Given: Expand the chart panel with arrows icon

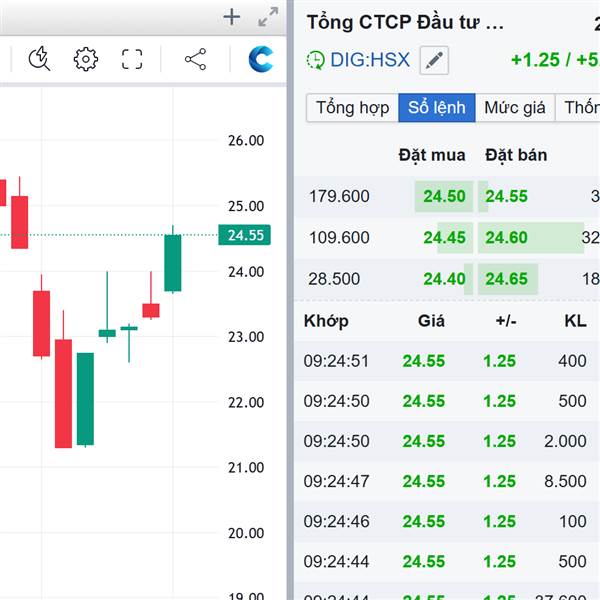Looking at the screenshot, I should (268, 16).
